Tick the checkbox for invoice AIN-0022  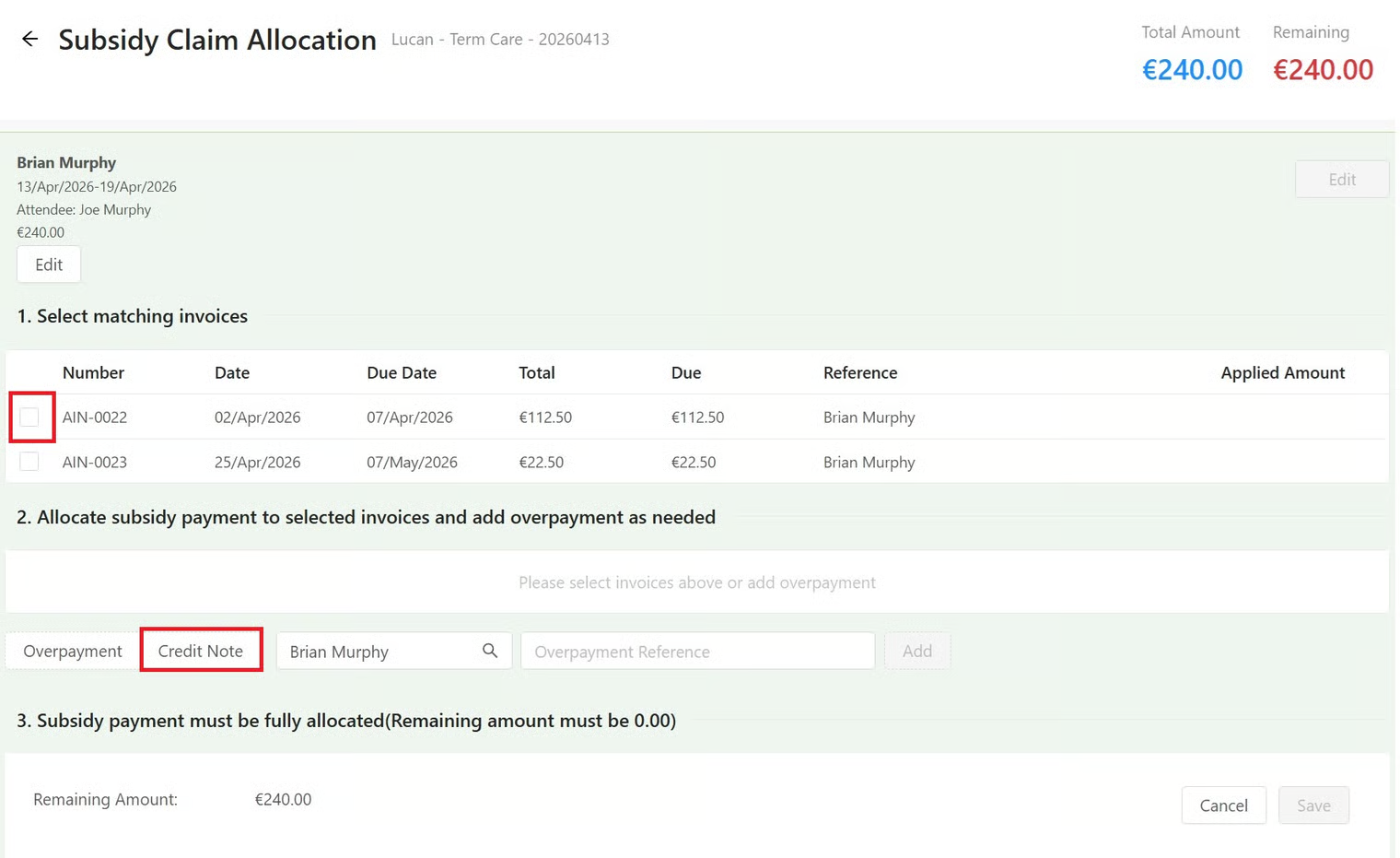(x=29, y=417)
